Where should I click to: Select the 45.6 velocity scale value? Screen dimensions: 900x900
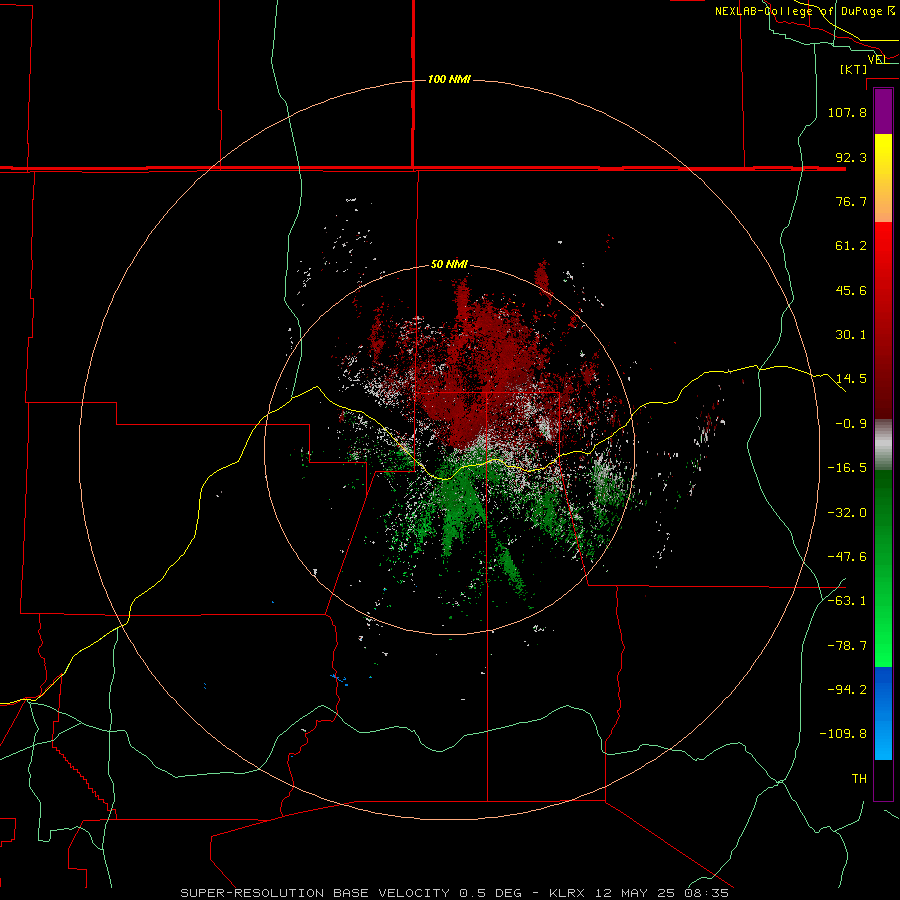[x=851, y=290]
